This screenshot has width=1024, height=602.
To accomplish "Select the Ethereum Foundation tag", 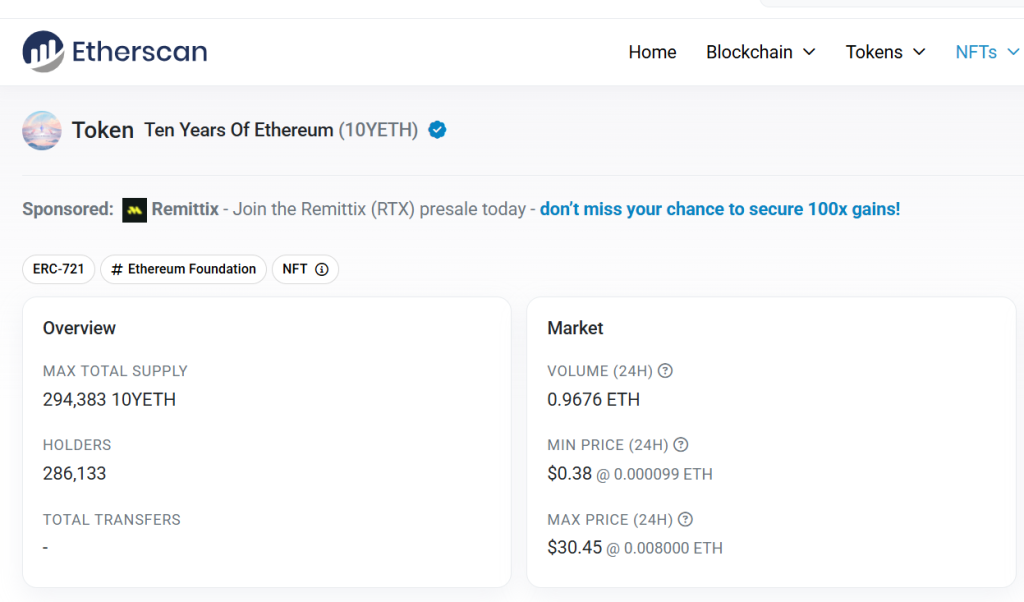I will pos(184,269).
